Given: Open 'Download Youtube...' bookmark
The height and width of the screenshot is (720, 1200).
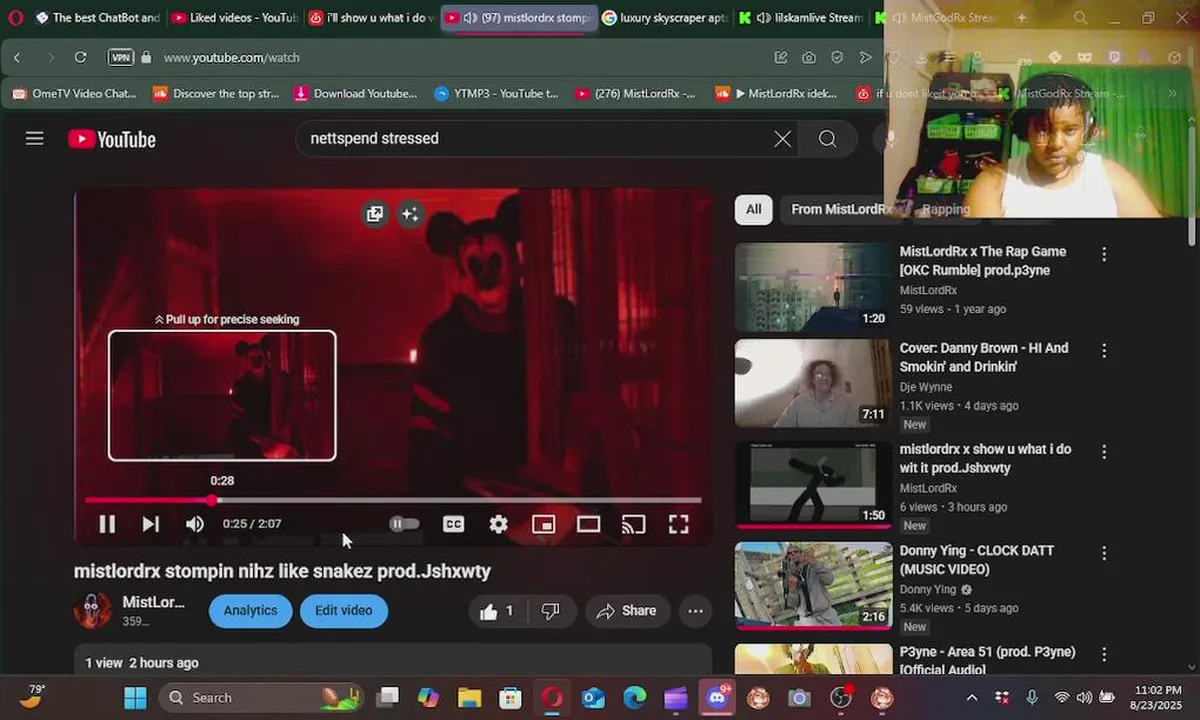Looking at the screenshot, I should pyautogui.click(x=355, y=93).
